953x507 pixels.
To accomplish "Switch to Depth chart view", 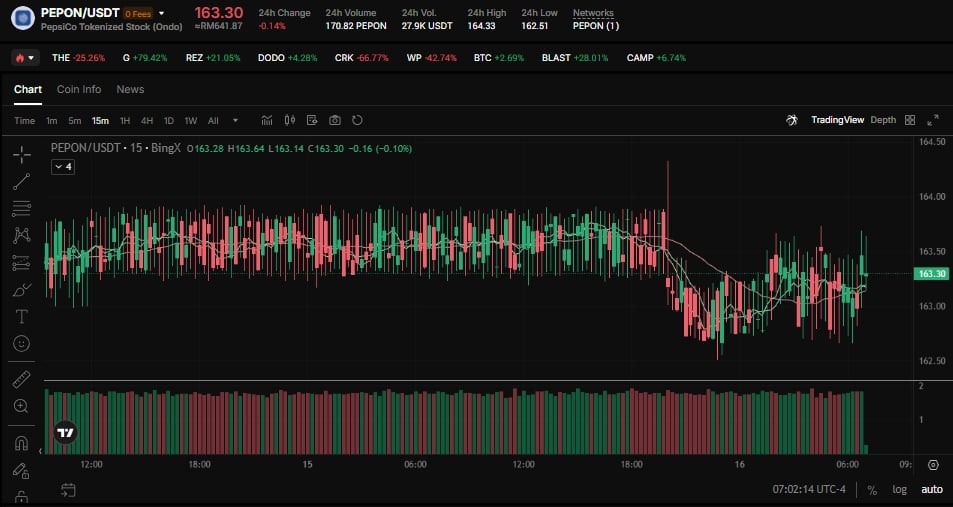I will pyautogui.click(x=883, y=120).
